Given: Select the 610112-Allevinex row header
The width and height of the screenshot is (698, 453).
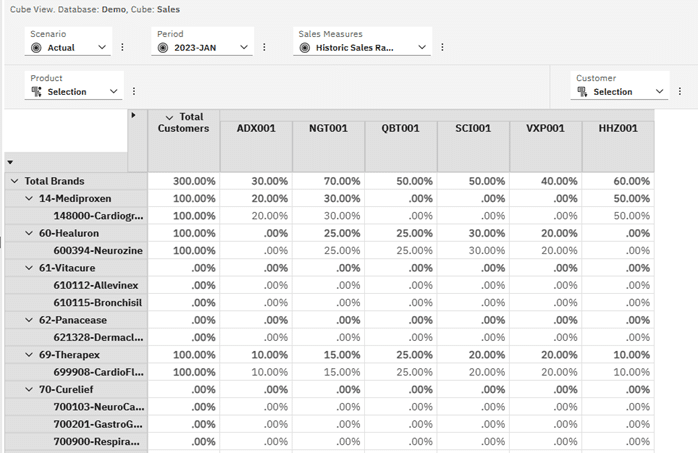Looking at the screenshot, I should point(76,285).
